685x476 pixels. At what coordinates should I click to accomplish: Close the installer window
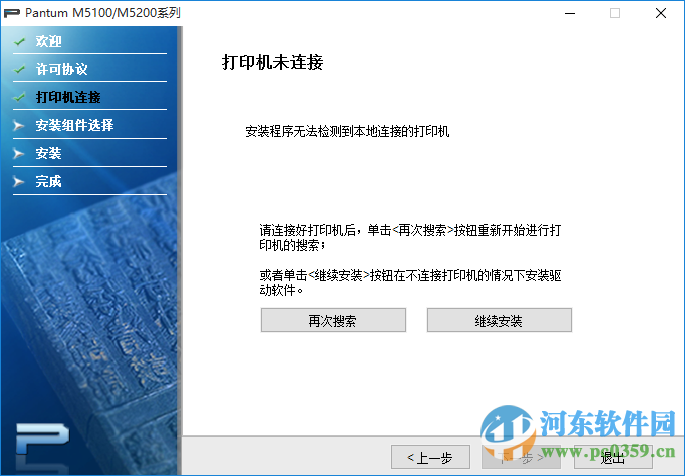(661, 13)
